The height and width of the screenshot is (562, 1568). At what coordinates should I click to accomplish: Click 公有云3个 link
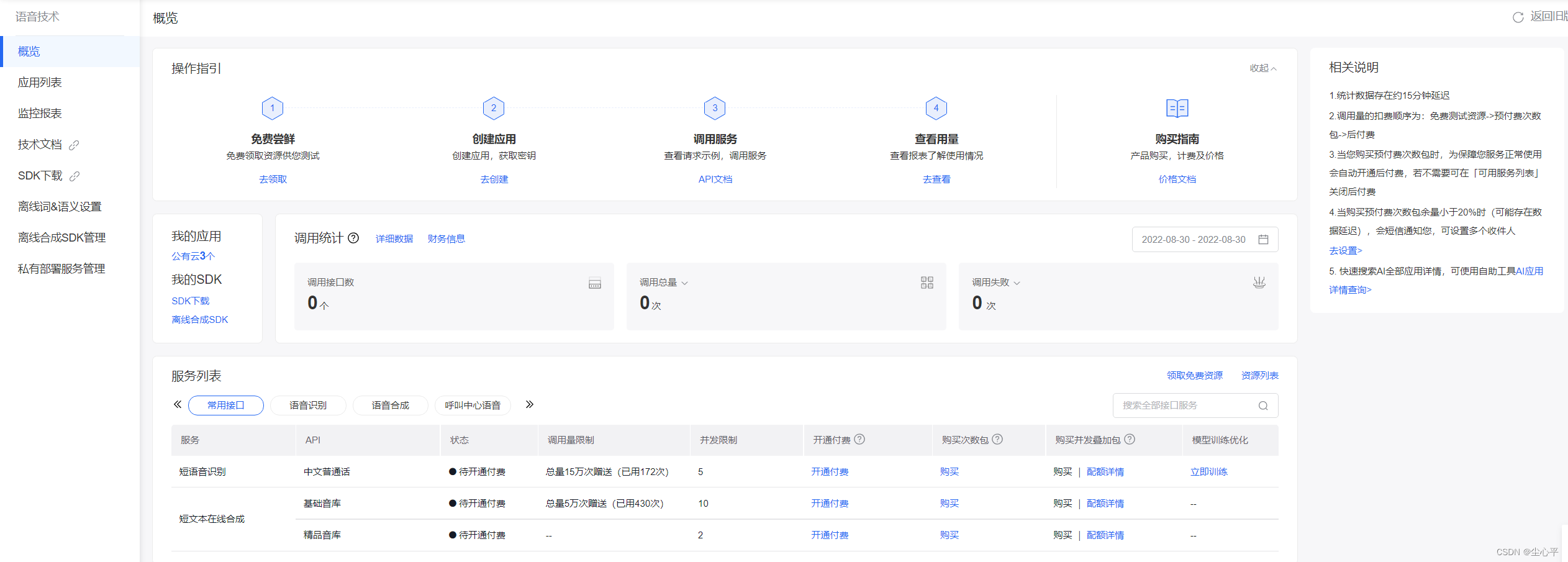pyautogui.click(x=193, y=256)
